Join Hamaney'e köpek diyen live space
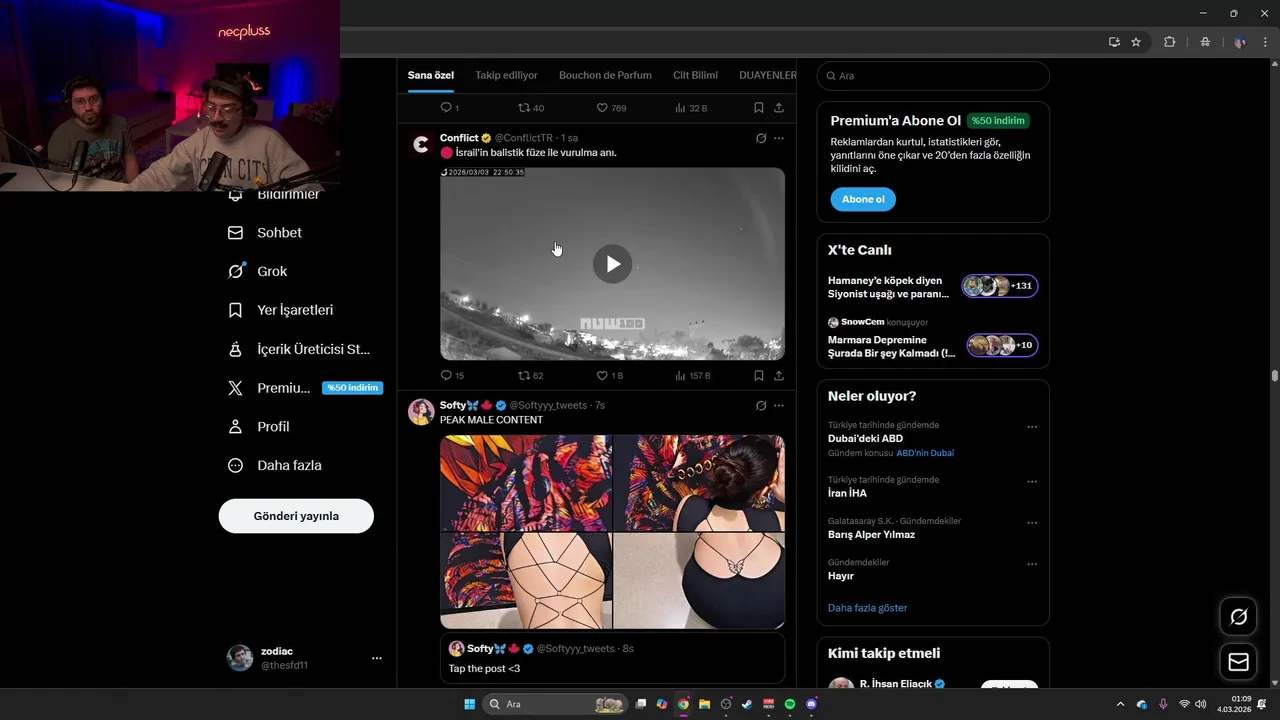 click(x=933, y=287)
